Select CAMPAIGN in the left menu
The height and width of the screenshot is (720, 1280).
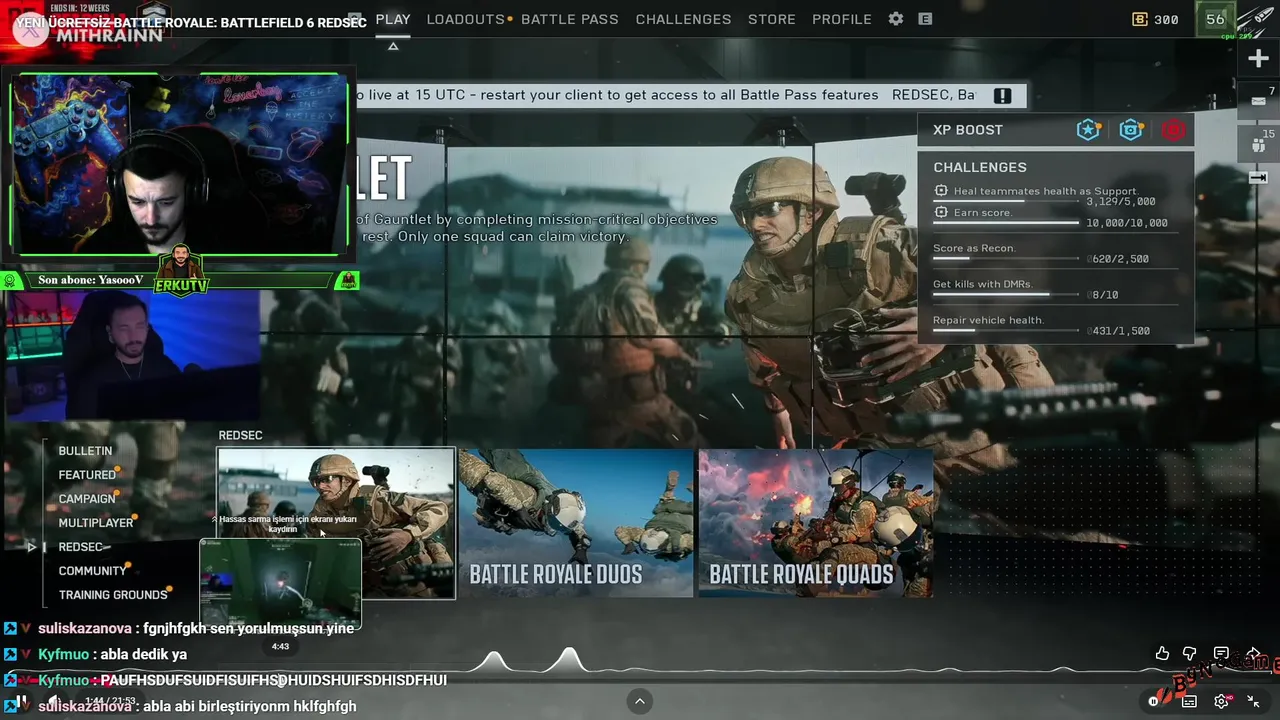87,499
